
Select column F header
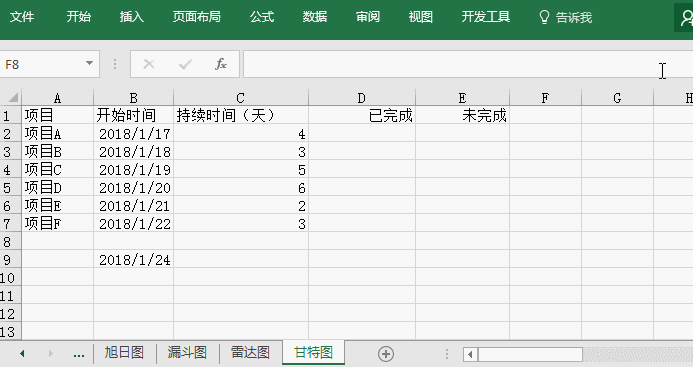coord(545,98)
